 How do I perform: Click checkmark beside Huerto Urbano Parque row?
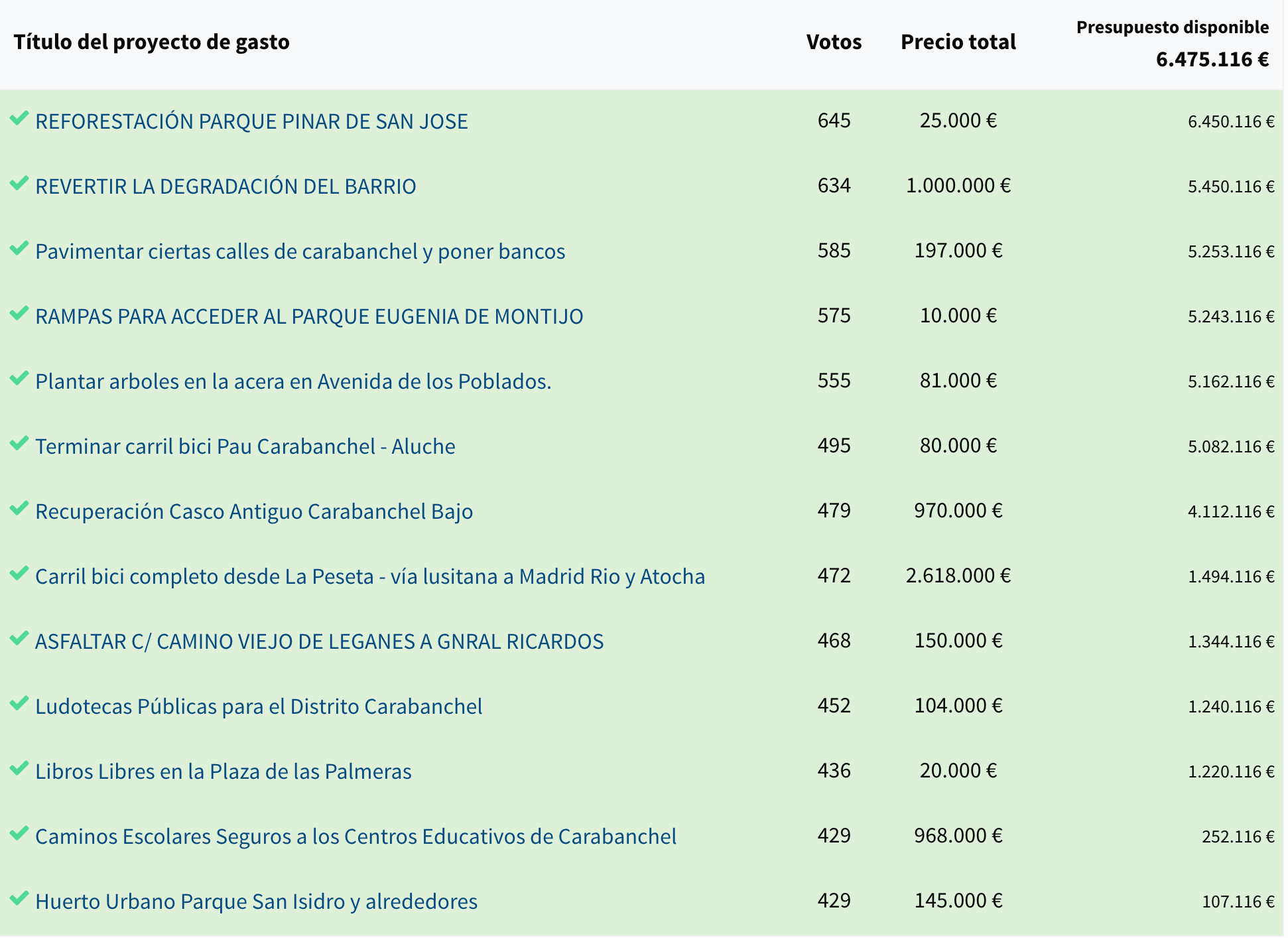[19, 899]
